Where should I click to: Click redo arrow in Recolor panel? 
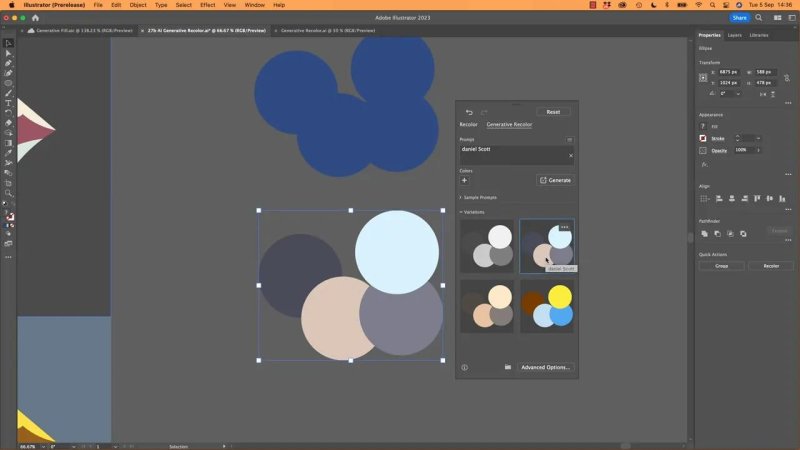tap(484, 112)
